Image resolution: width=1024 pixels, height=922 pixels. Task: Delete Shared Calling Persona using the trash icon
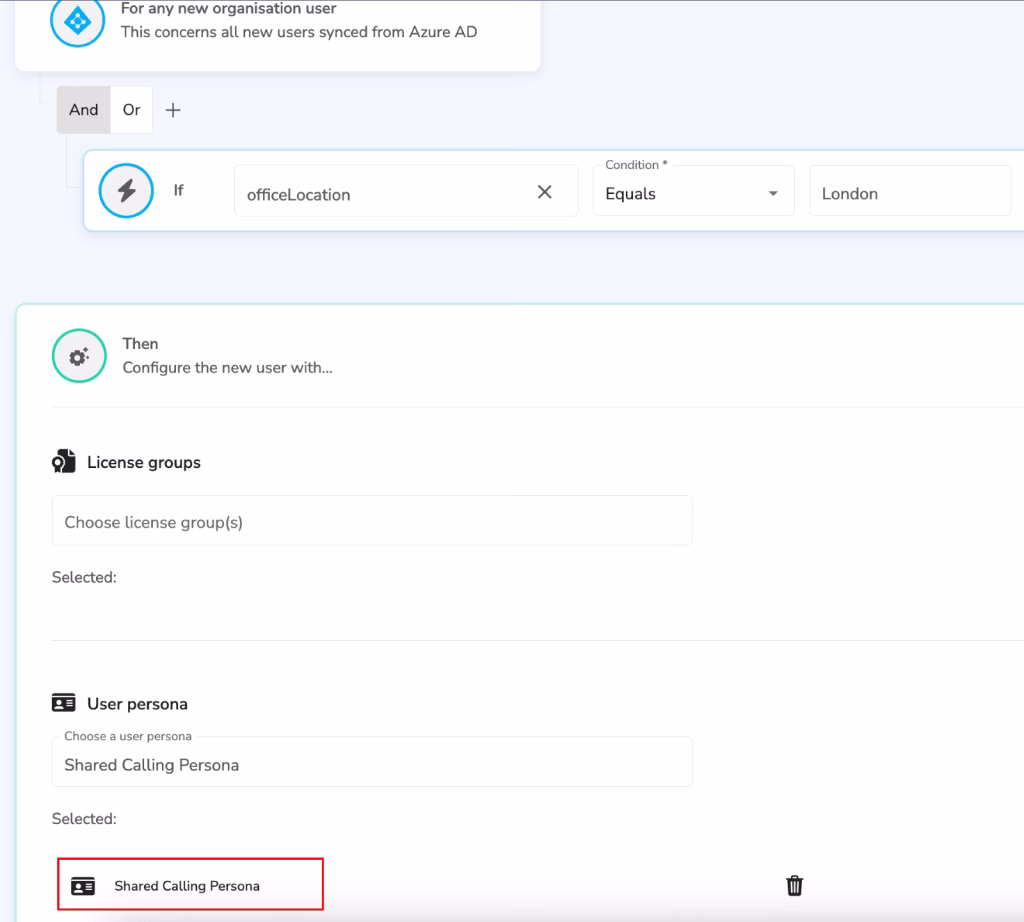[794, 885]
